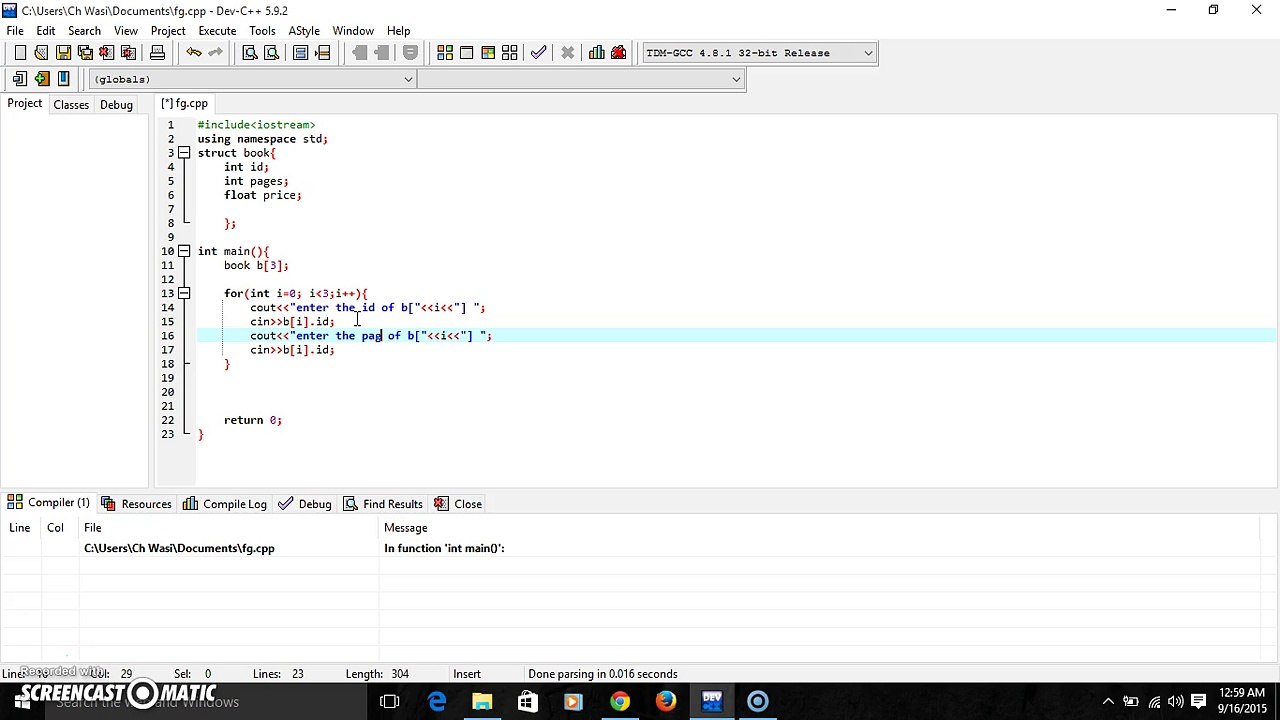Click the Compile toolbar icon

445,53
